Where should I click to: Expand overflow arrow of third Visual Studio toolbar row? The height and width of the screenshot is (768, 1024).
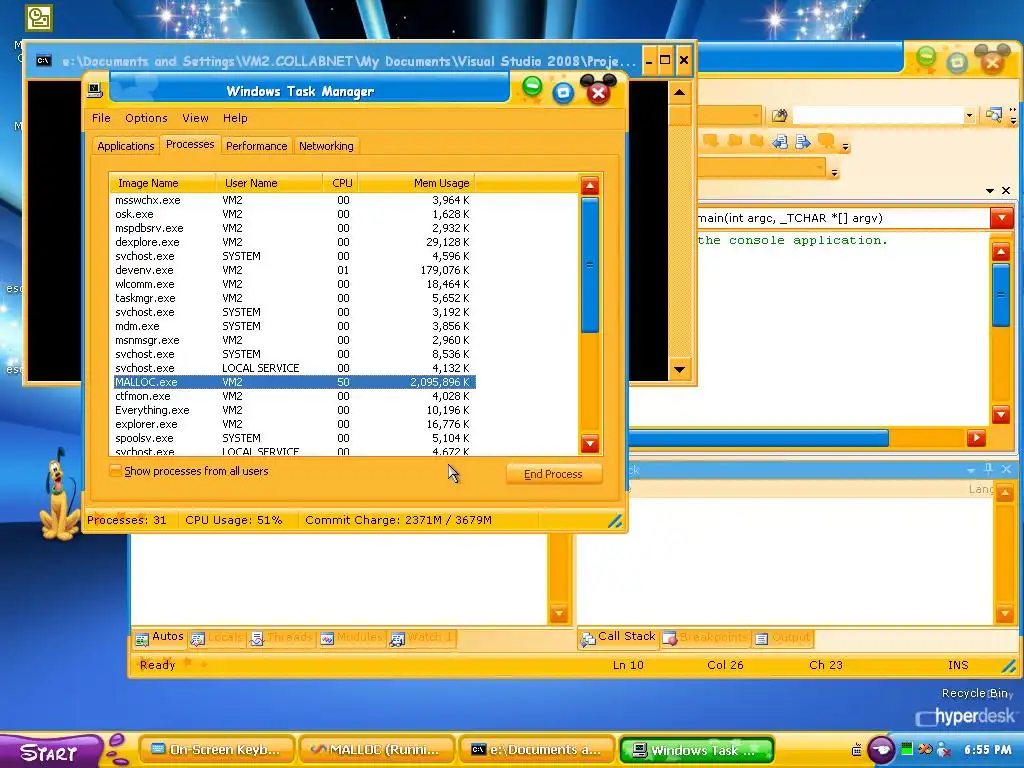point(834,172)
